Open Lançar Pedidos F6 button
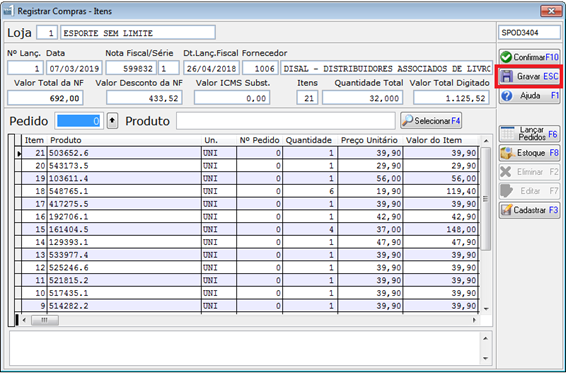 [x=529, y=134]
